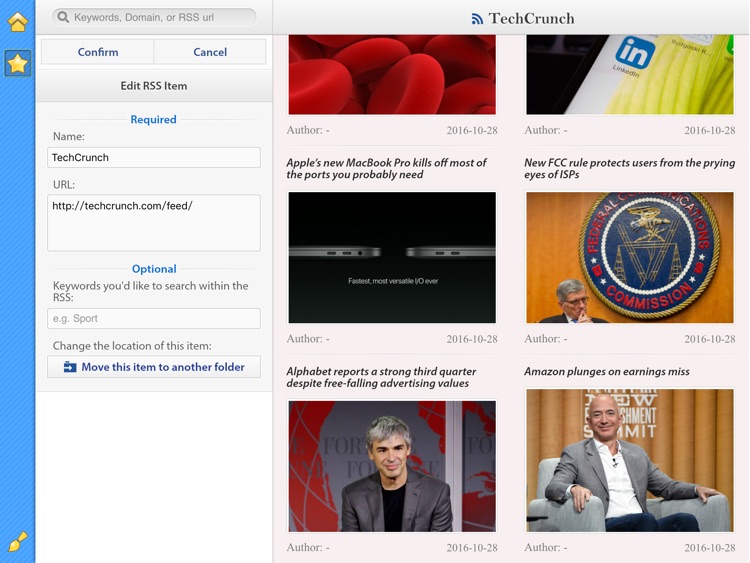Cancel editing the RSS item

(210, 52)
